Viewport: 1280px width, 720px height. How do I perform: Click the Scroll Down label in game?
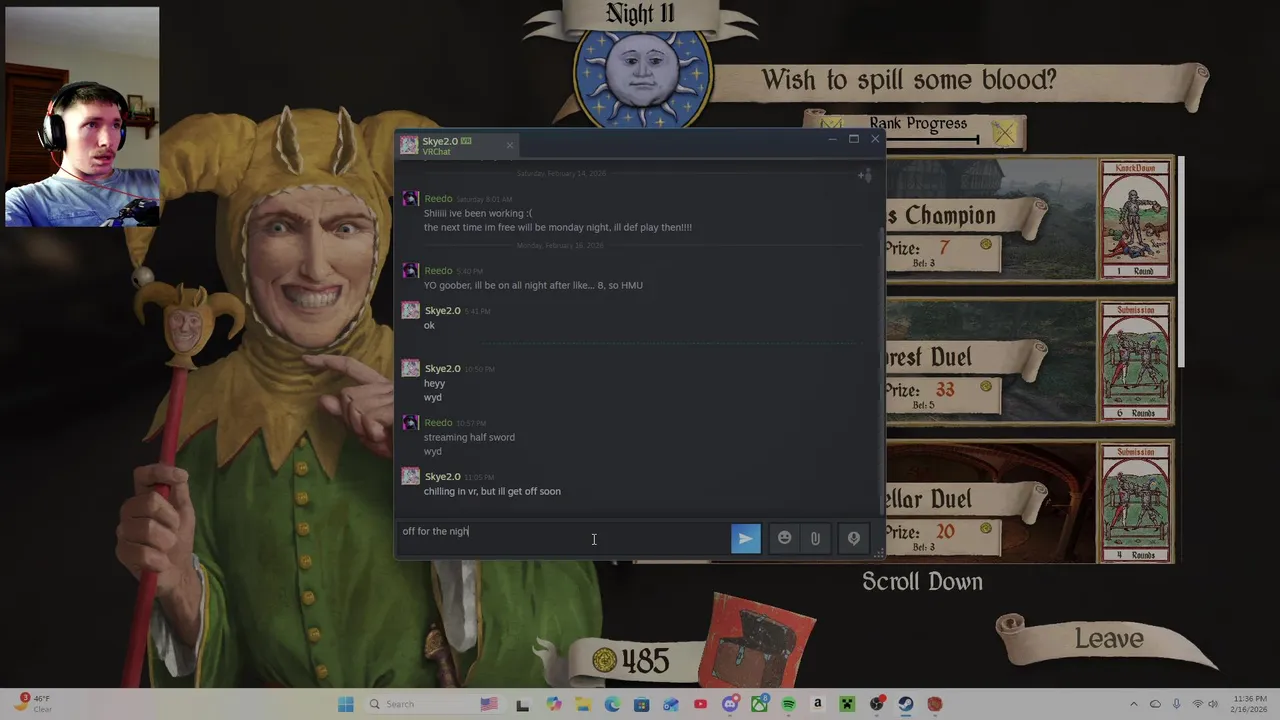922,582
